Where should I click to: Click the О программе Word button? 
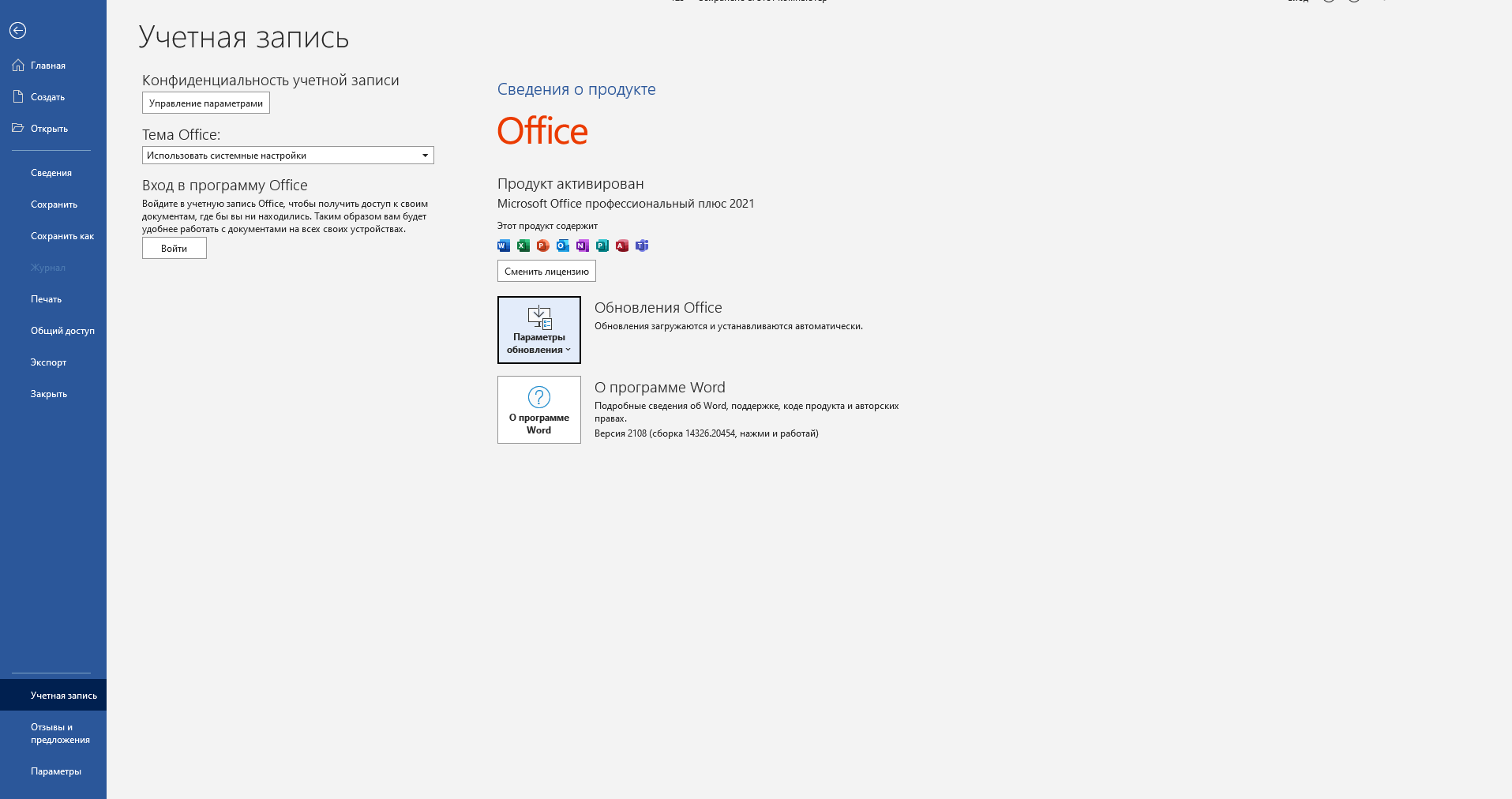(539, 410)
